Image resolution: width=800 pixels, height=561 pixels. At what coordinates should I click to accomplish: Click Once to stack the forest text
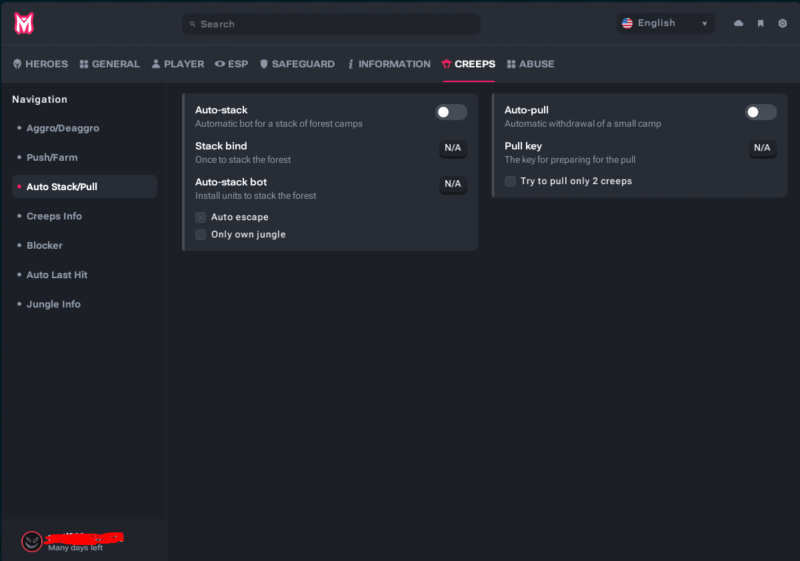point(243,160)
